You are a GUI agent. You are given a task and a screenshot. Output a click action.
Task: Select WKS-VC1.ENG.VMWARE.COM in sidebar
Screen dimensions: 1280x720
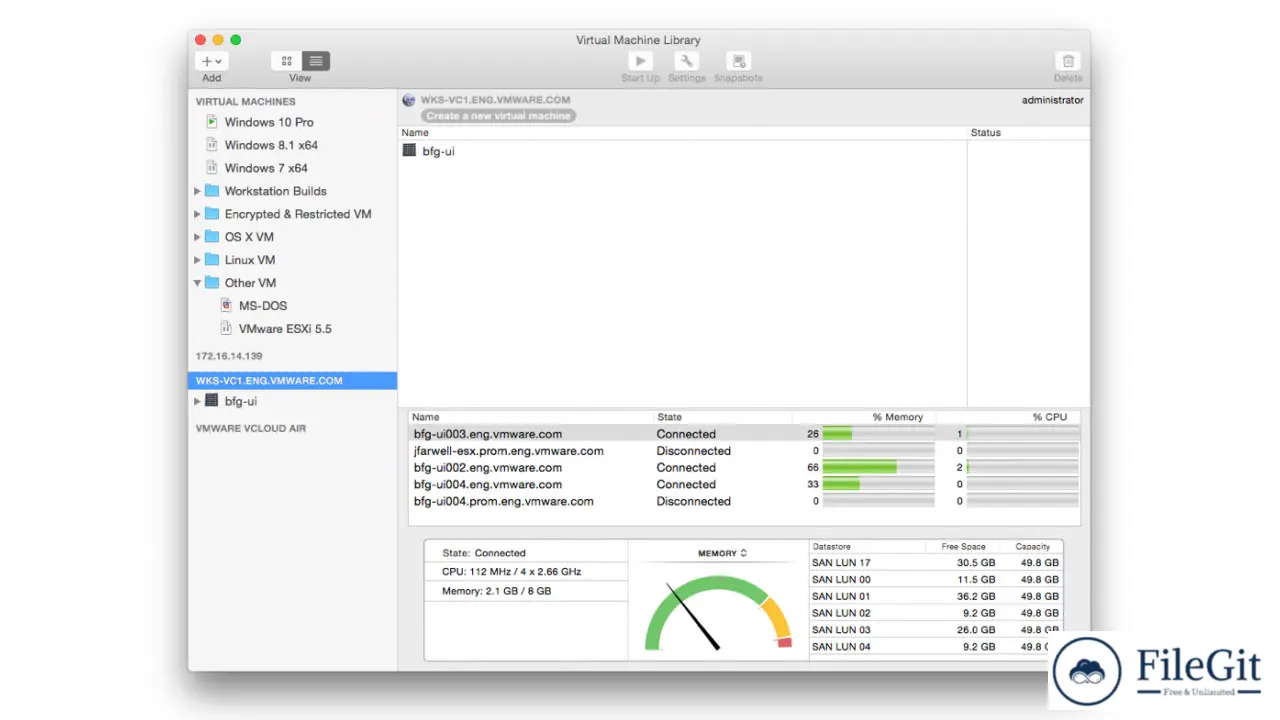click(x=292, y=381)
